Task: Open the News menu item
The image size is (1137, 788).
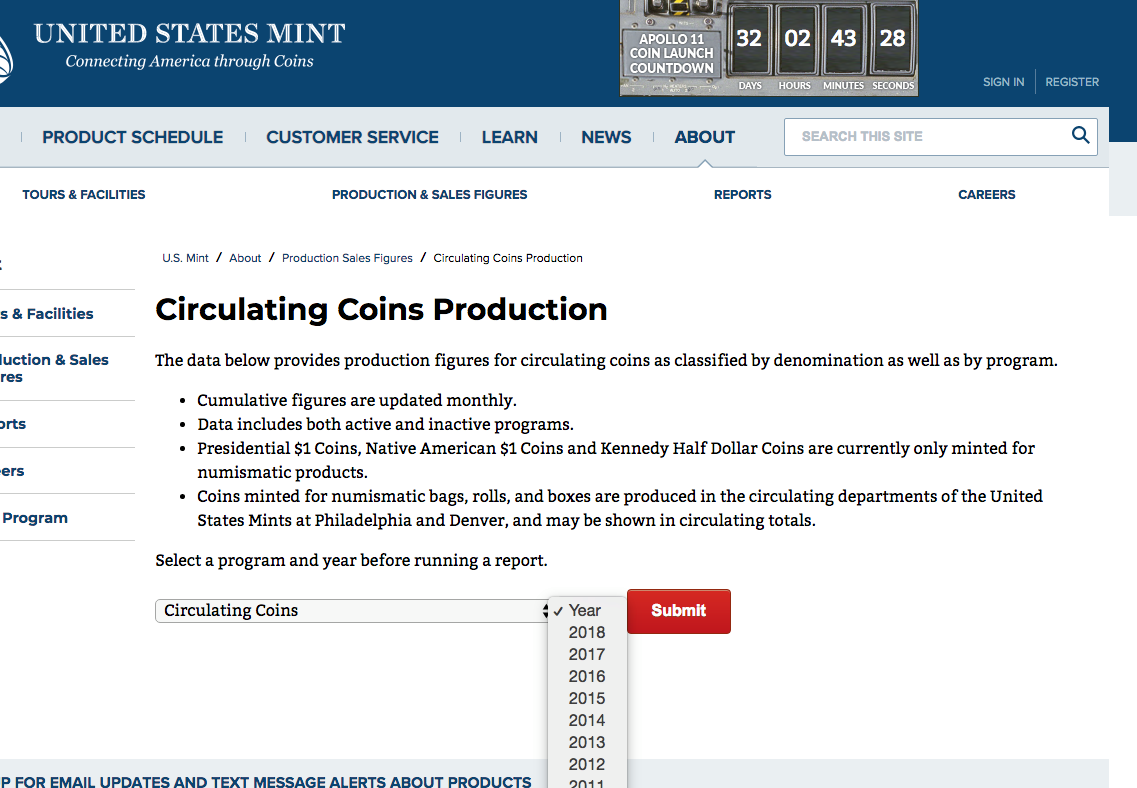Action: click(x=606, y=137)
